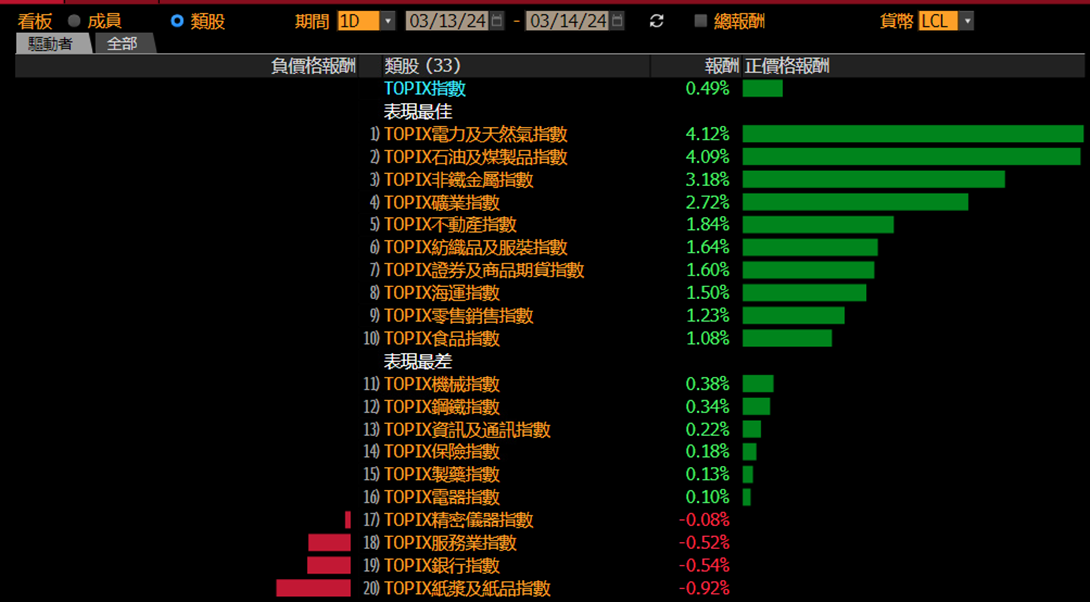Image resolution: width=1090 pixels, height=602 pixels.
Task: Open TOPIX證券及商品期貨指數 row
Action: [x=484, y=270]
